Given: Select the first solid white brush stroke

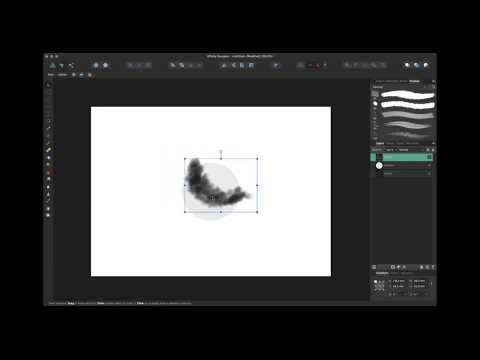Looking at the screenshot, I should (408, 95).
